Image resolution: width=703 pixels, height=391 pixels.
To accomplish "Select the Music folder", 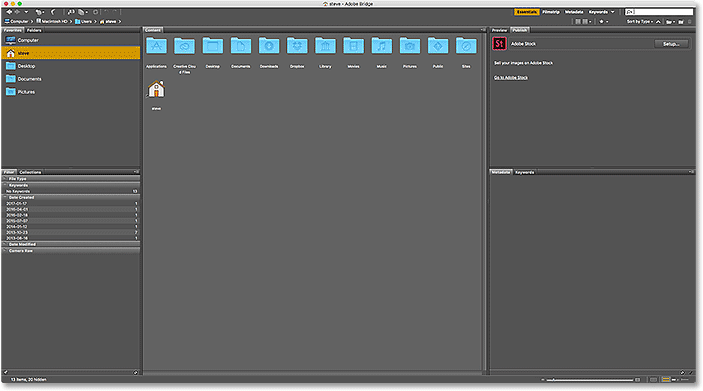I will point(382,46).
